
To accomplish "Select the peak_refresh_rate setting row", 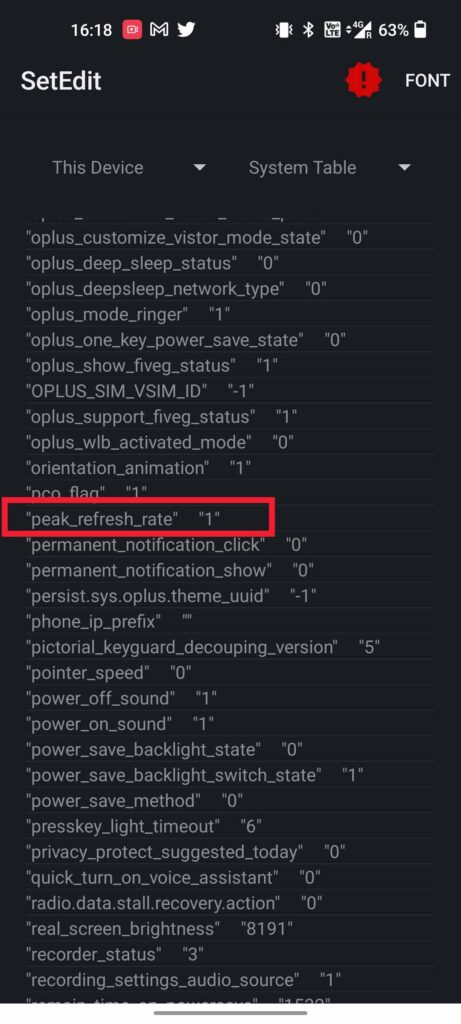I will coord(230,519).
